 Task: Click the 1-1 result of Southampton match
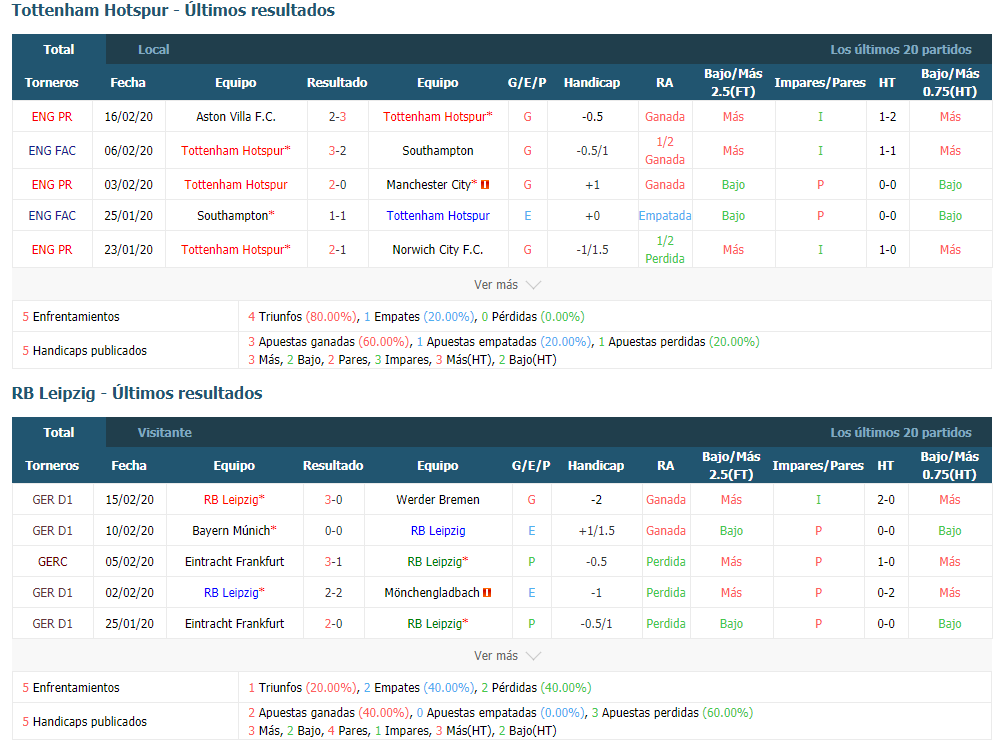click(x=337, y=216)
